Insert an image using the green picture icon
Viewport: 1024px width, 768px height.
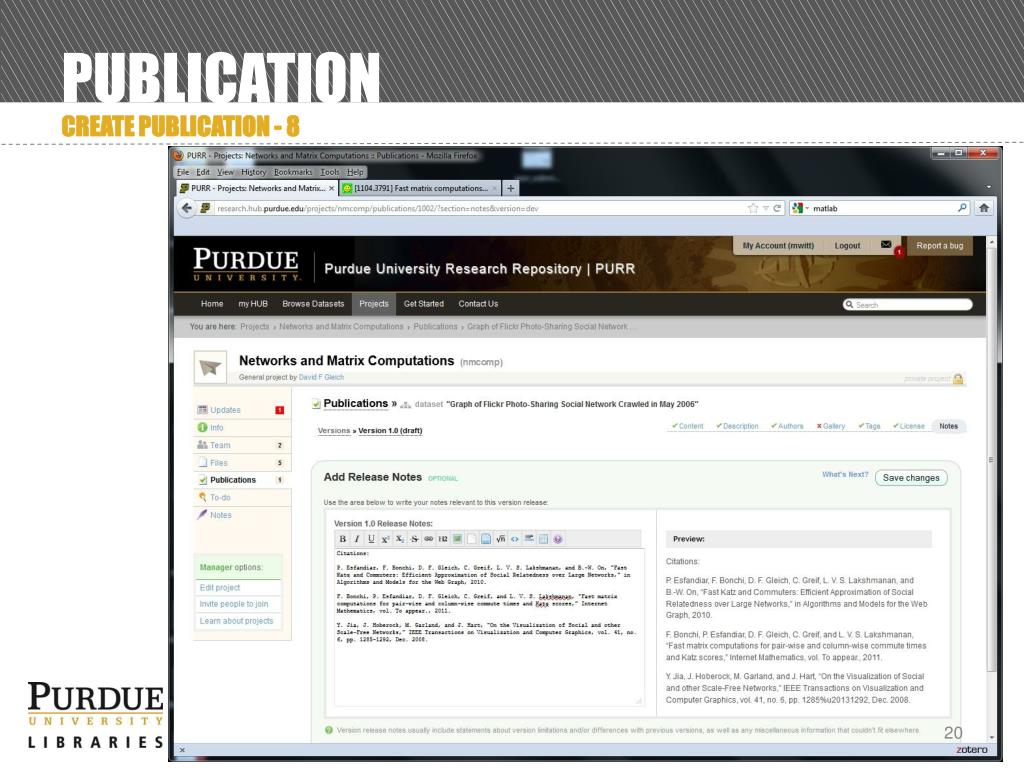(457, 539)
